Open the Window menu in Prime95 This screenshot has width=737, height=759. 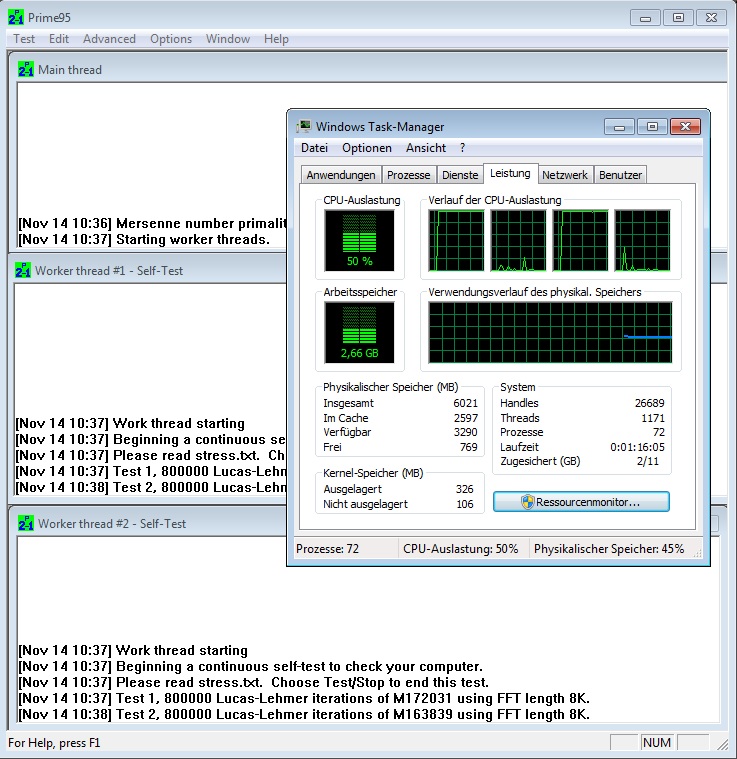[228, 39]
